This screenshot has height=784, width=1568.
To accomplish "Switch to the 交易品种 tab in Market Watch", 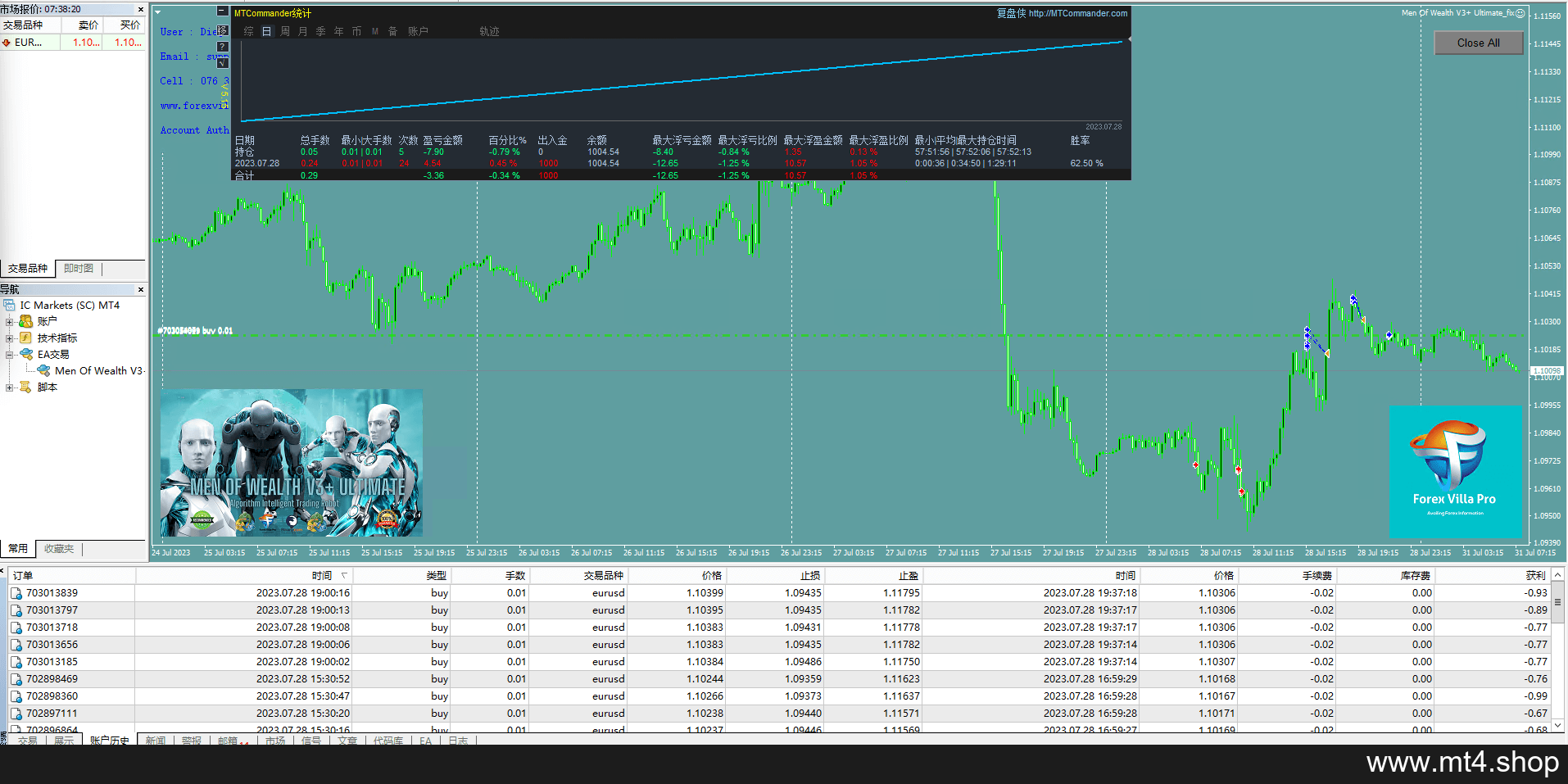I will tap(28, 268).
